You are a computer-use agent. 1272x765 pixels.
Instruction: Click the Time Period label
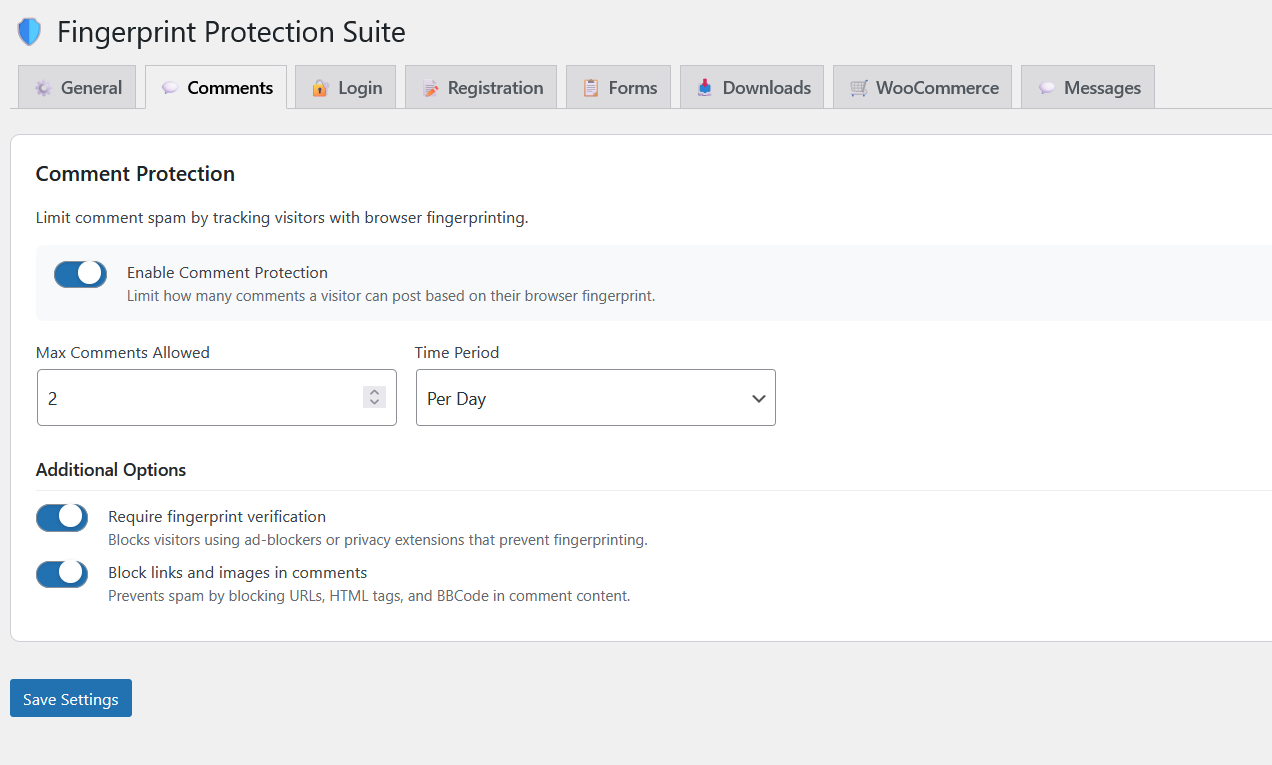point(457,352)
